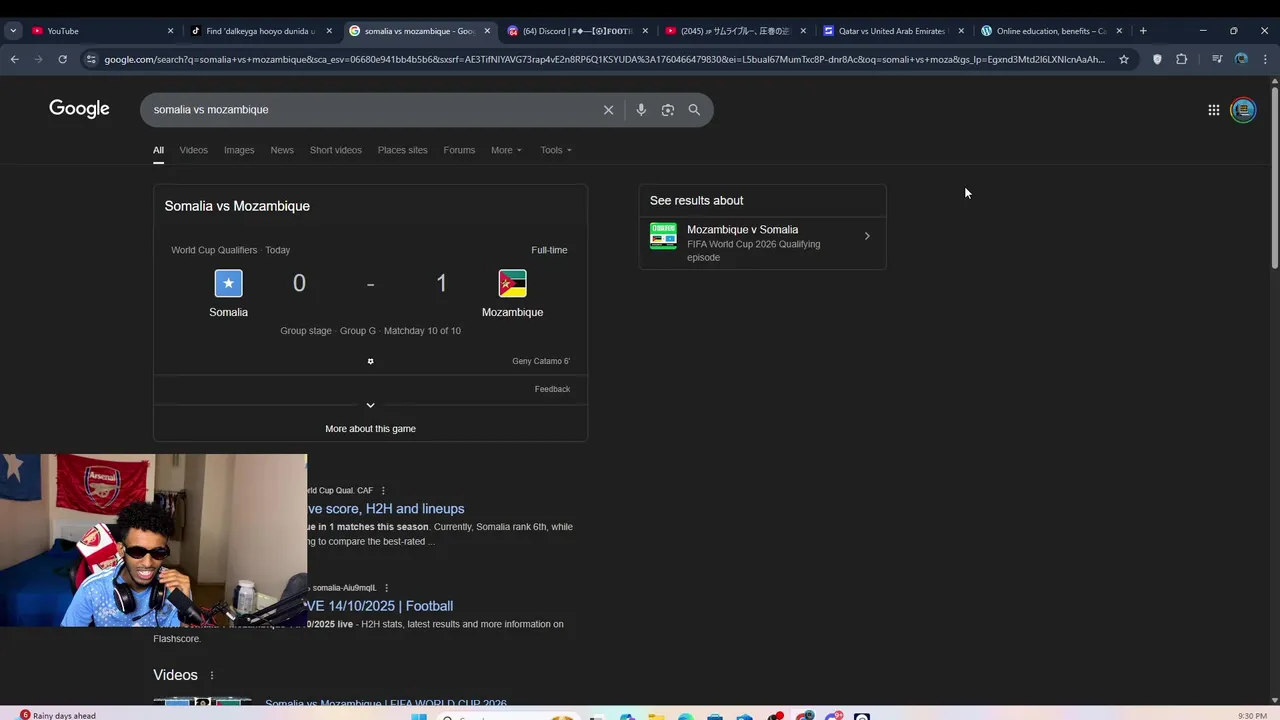Viewport: 1280px width, 720px height.
Task: Open the Chrome three-dot menu
Action: (1265, 59)
